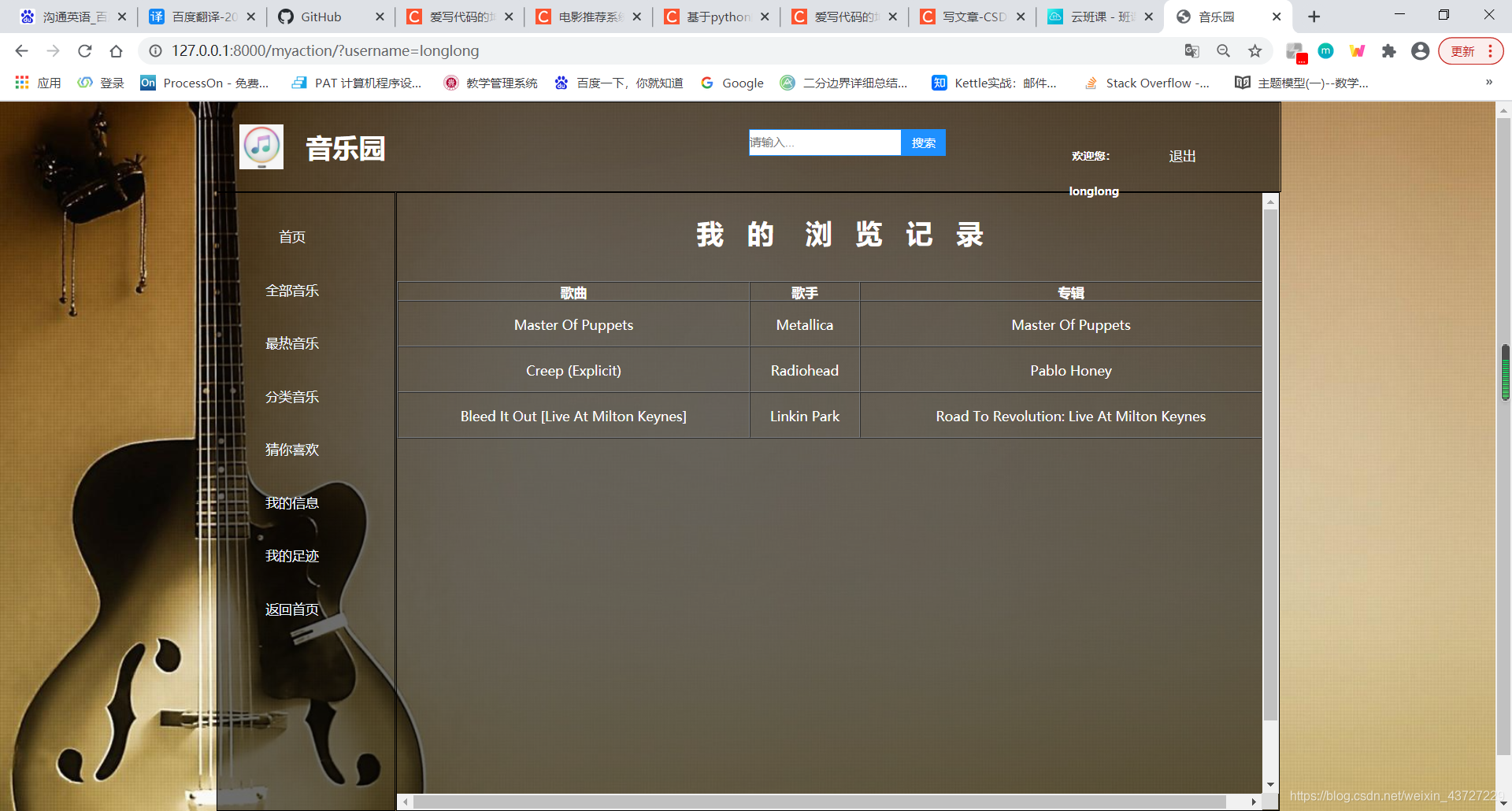Open 我的信息 in the sidebar

[292, 503]
